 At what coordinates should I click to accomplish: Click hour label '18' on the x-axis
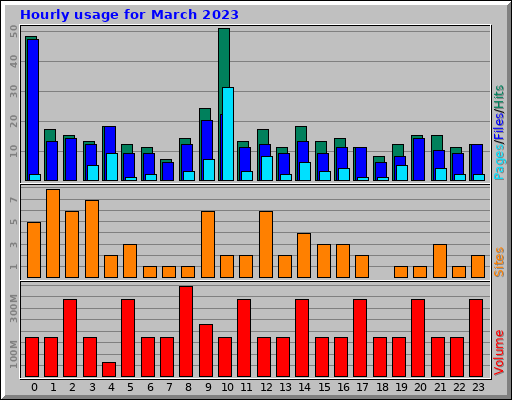click(382, 387)
